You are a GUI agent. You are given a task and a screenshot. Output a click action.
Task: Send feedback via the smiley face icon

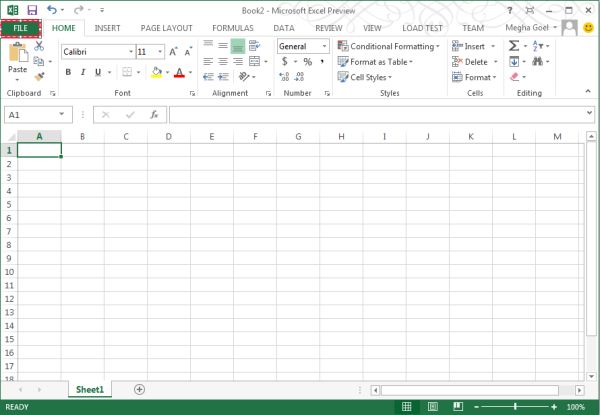click(589, 28)
